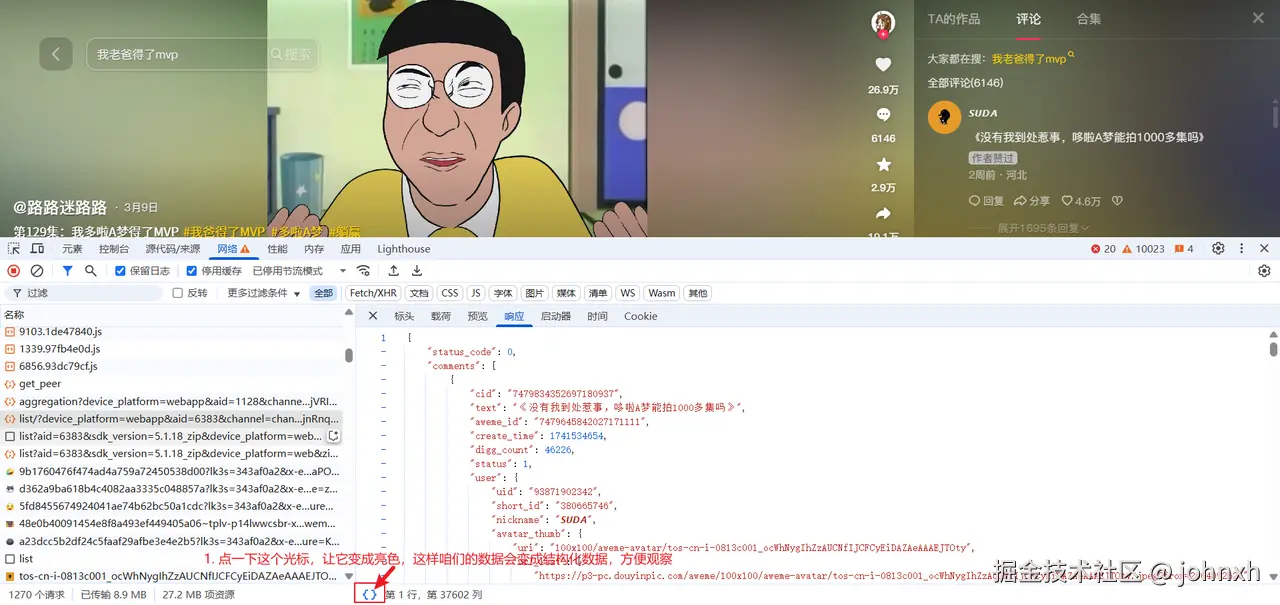This screenshot has width=1280, height=605.
Task: Enable the 反转 filter checkbox
Action: 178,292
